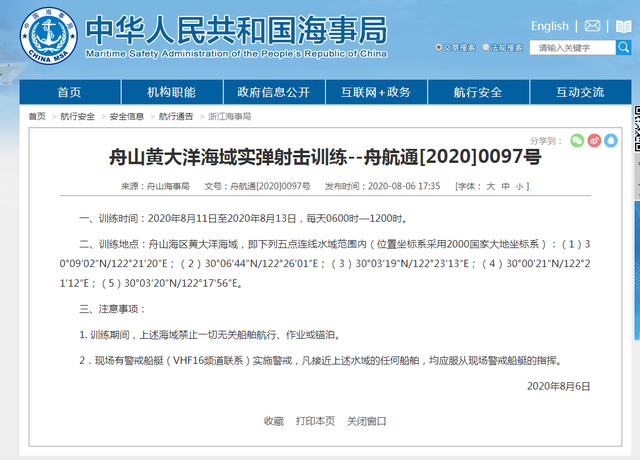Set font size to 小
This screenshot has width=640, height=460.
[x=519, y=187]
